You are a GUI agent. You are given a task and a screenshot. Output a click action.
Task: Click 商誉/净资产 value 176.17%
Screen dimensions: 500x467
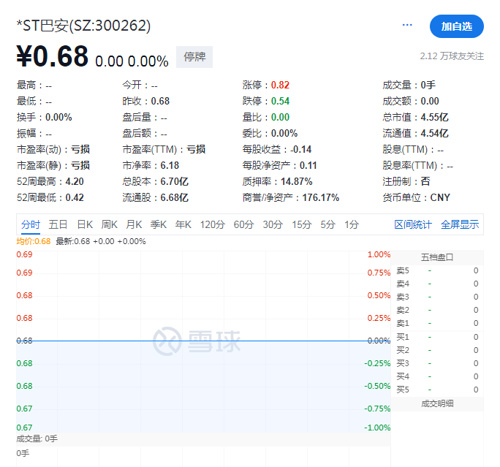coord(321,198)
